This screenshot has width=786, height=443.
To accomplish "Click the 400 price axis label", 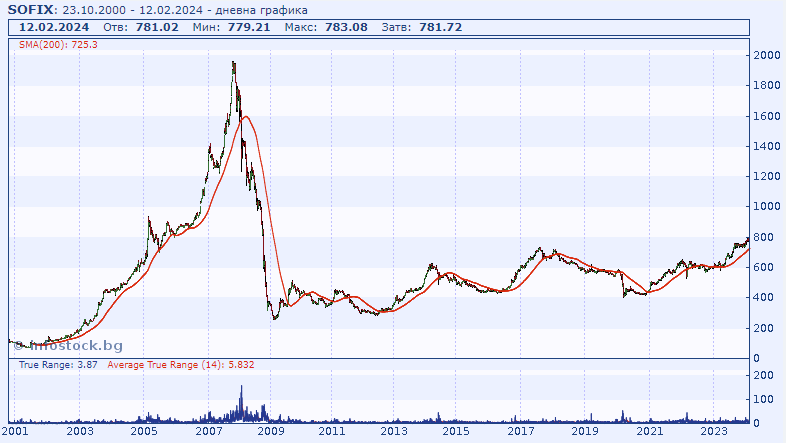I will [x=764, y=297].
